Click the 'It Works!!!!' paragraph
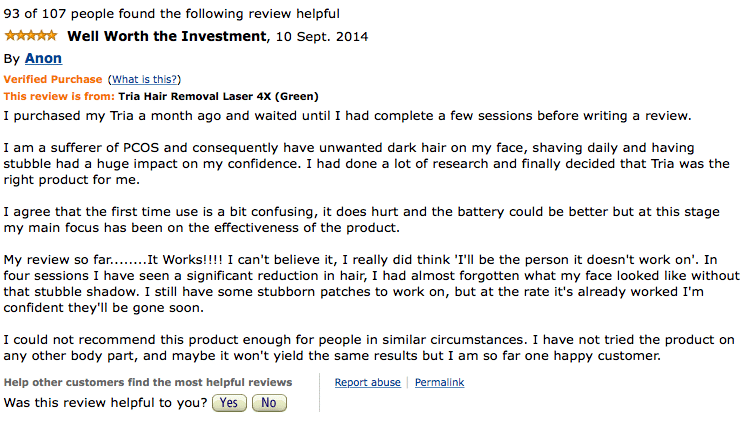Screen dimensions: 748x425 tap(371, 284)
